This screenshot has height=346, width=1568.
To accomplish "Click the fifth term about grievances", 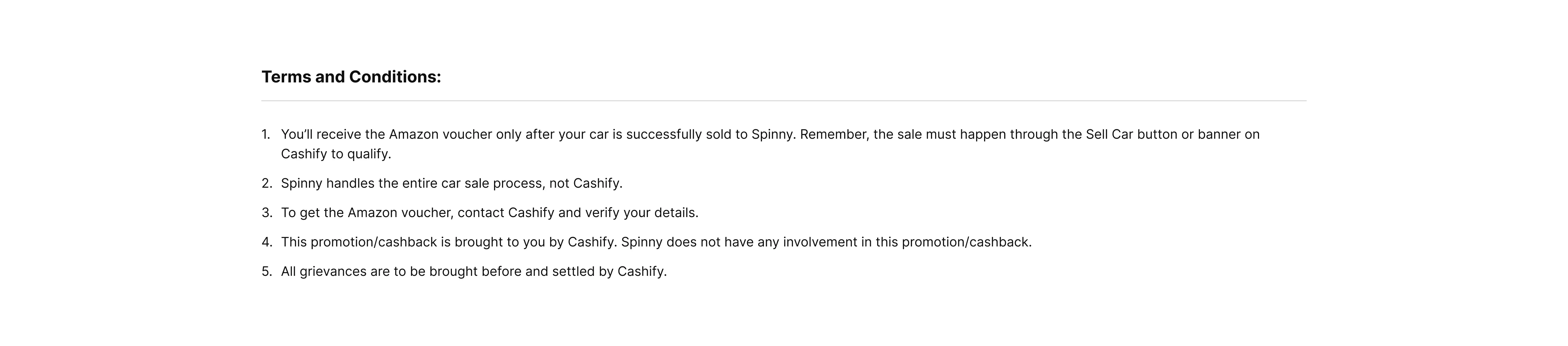I will [474, 271].
